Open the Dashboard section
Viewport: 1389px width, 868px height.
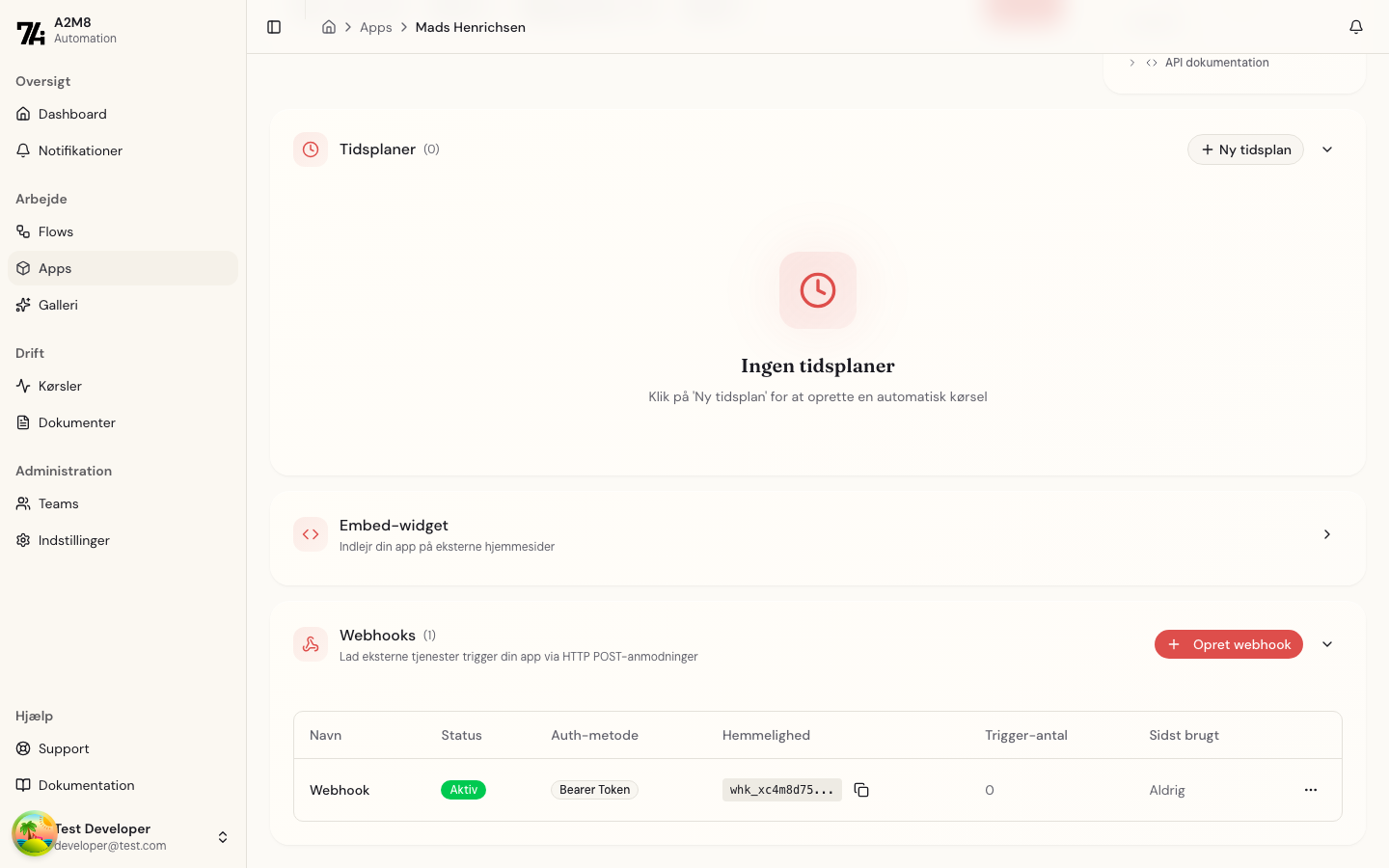tap(71, 114)
